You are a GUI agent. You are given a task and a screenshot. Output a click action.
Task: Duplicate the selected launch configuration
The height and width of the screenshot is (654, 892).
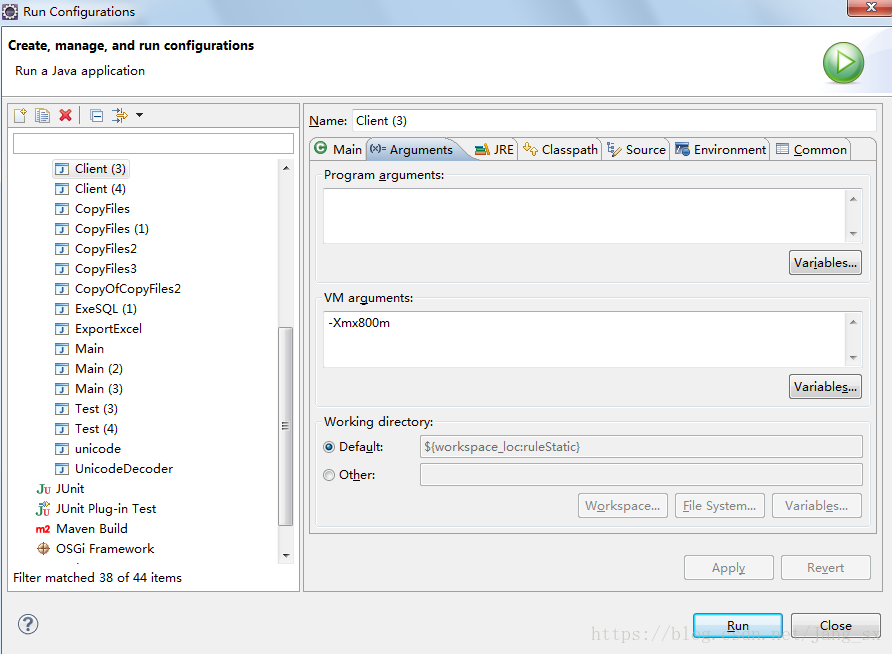[42, 115]
